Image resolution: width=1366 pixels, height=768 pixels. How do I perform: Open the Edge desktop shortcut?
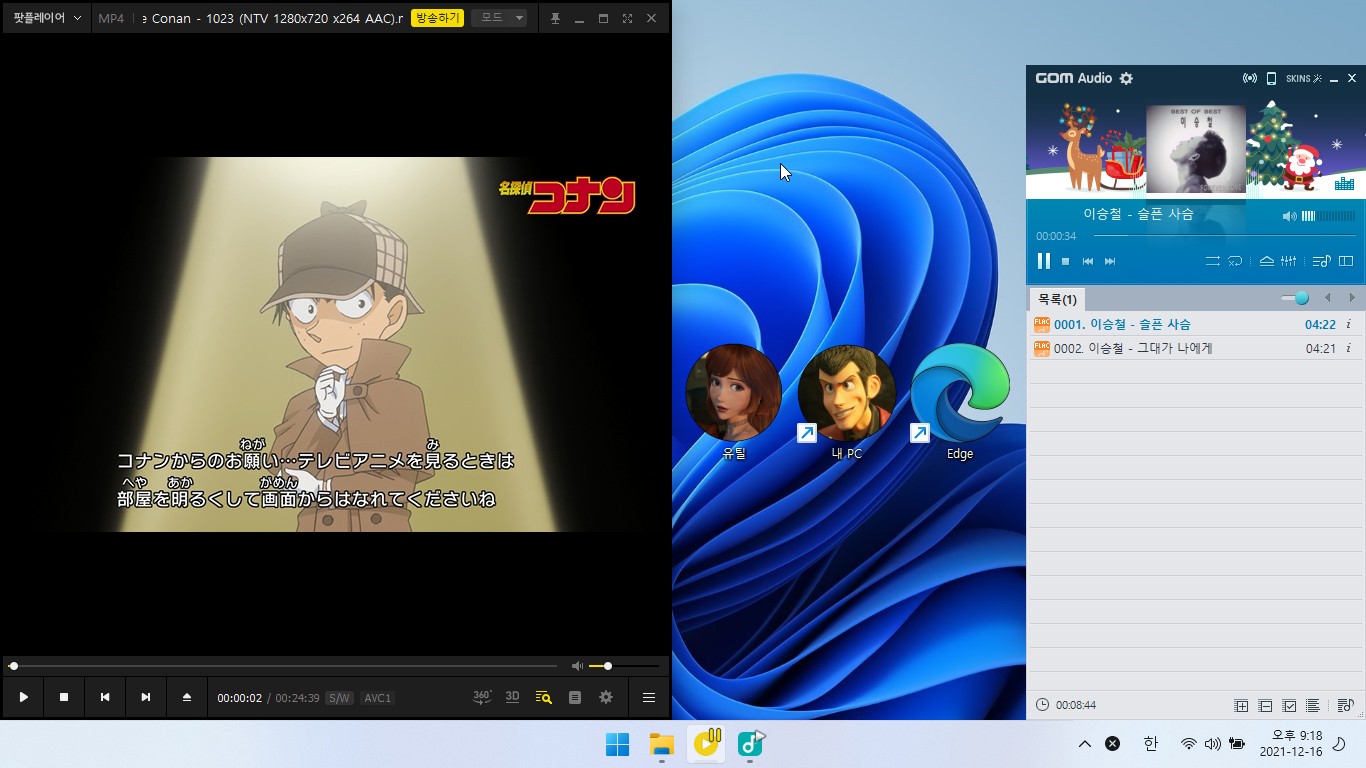point(960,403)
